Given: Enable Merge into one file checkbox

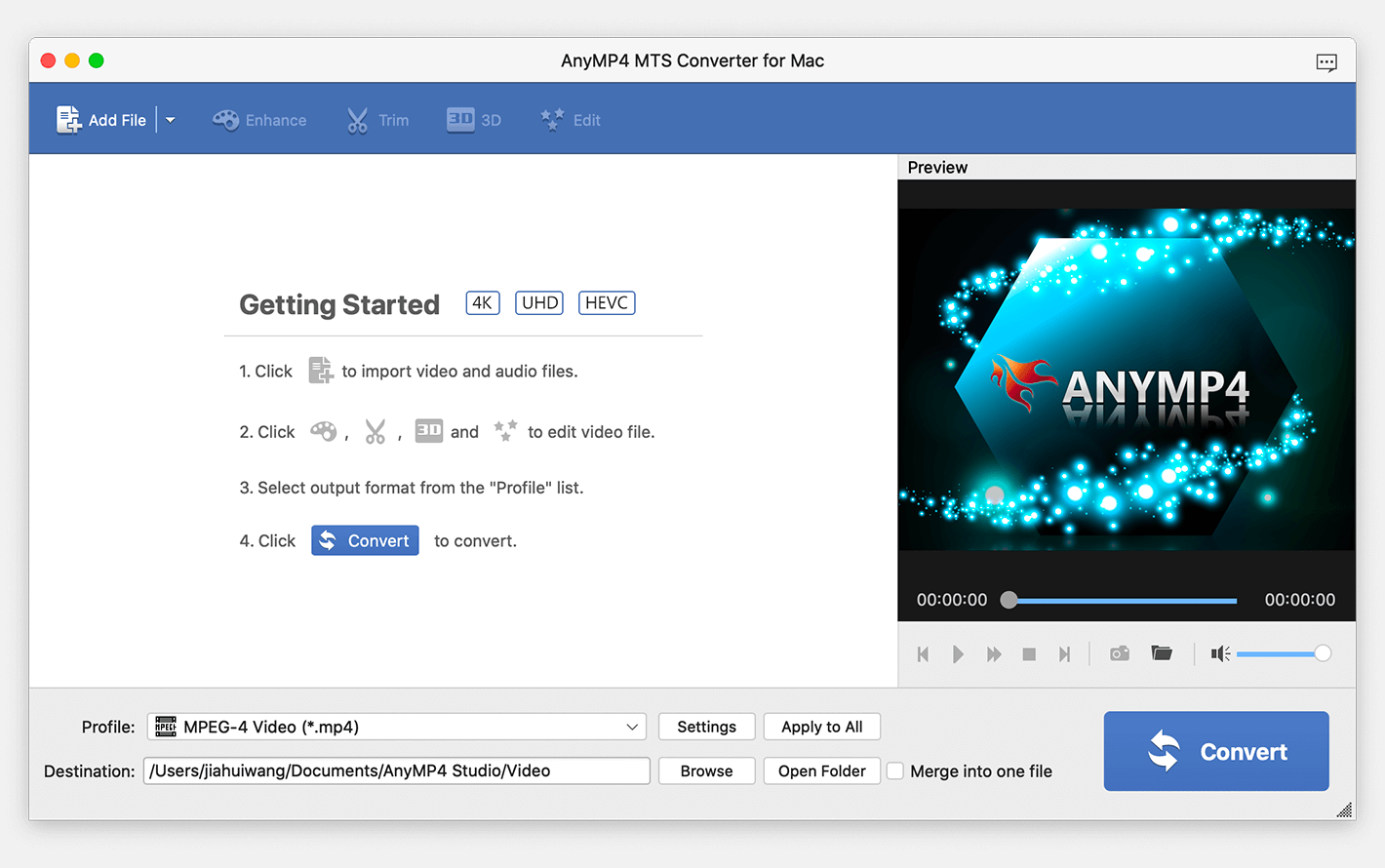Looking at the screenshot, I should point(894,771).
